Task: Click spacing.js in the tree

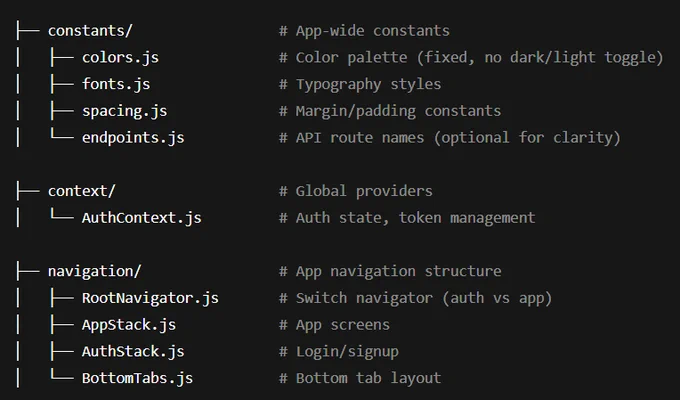Action: [x=124, y=111]
